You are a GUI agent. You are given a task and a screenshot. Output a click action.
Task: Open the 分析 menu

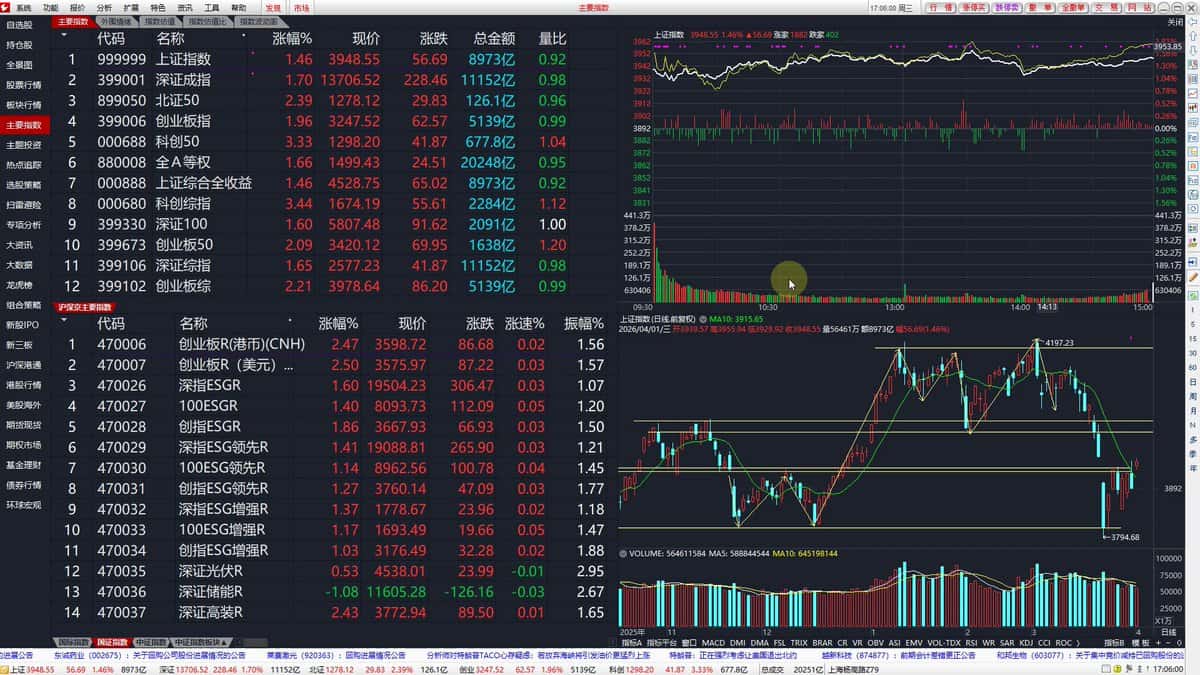[106, 6]
